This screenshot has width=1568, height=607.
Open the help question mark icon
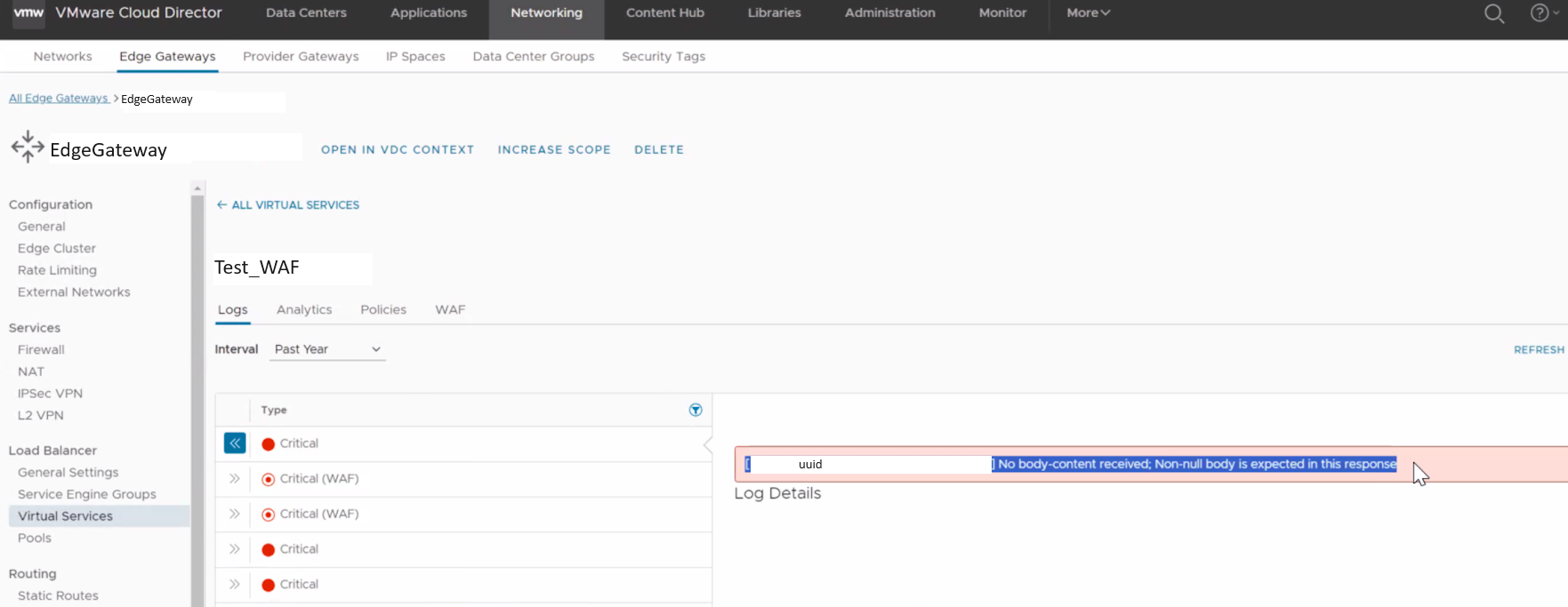point(1539,13)
